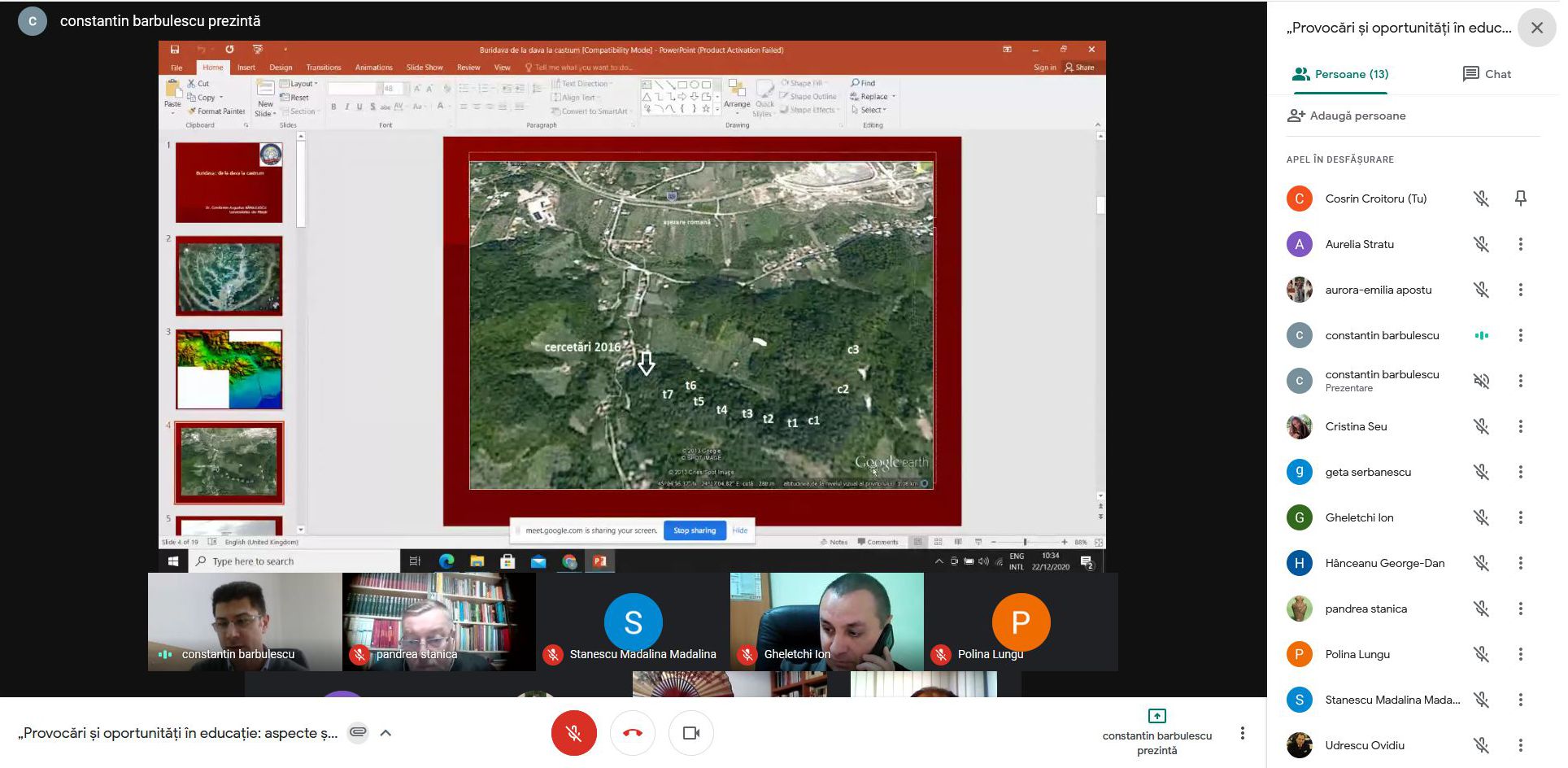This screenshot has height=768, width=1568.
Task: Switch to the Chat tab
Action: 1487,74
